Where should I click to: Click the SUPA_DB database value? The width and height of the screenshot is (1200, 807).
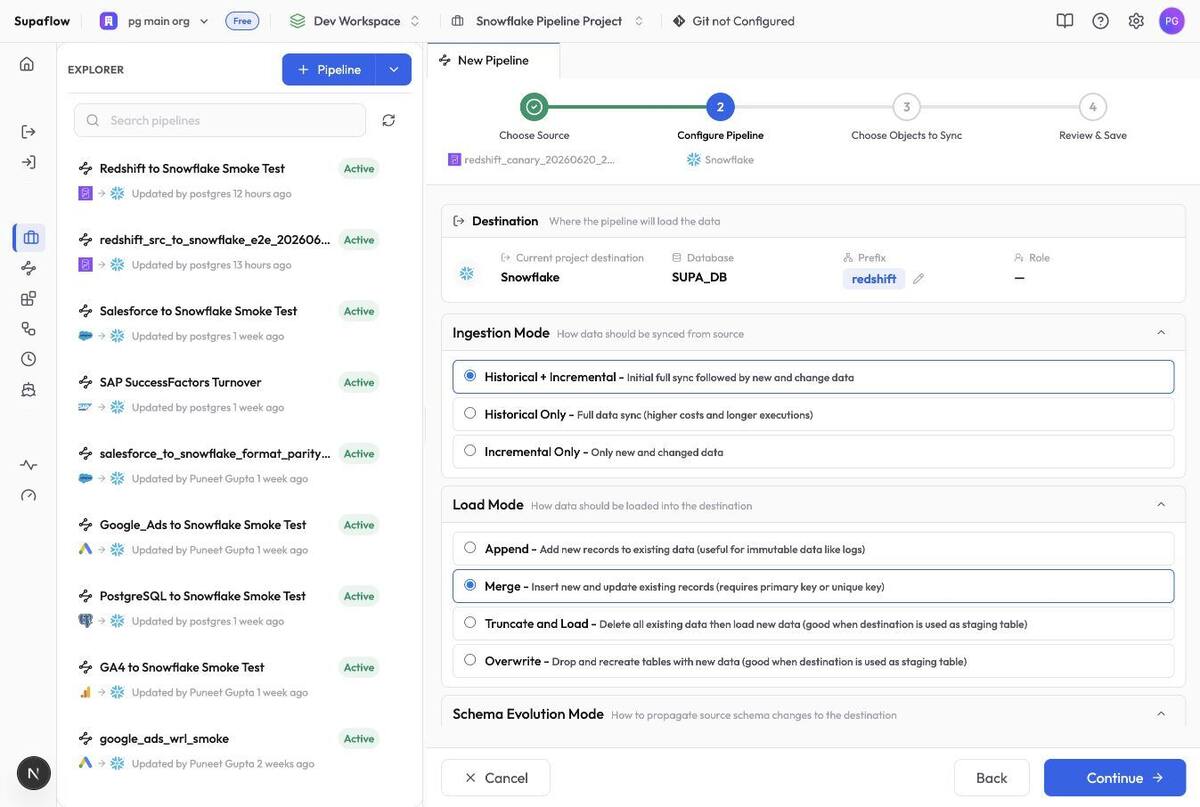[700, 277]
